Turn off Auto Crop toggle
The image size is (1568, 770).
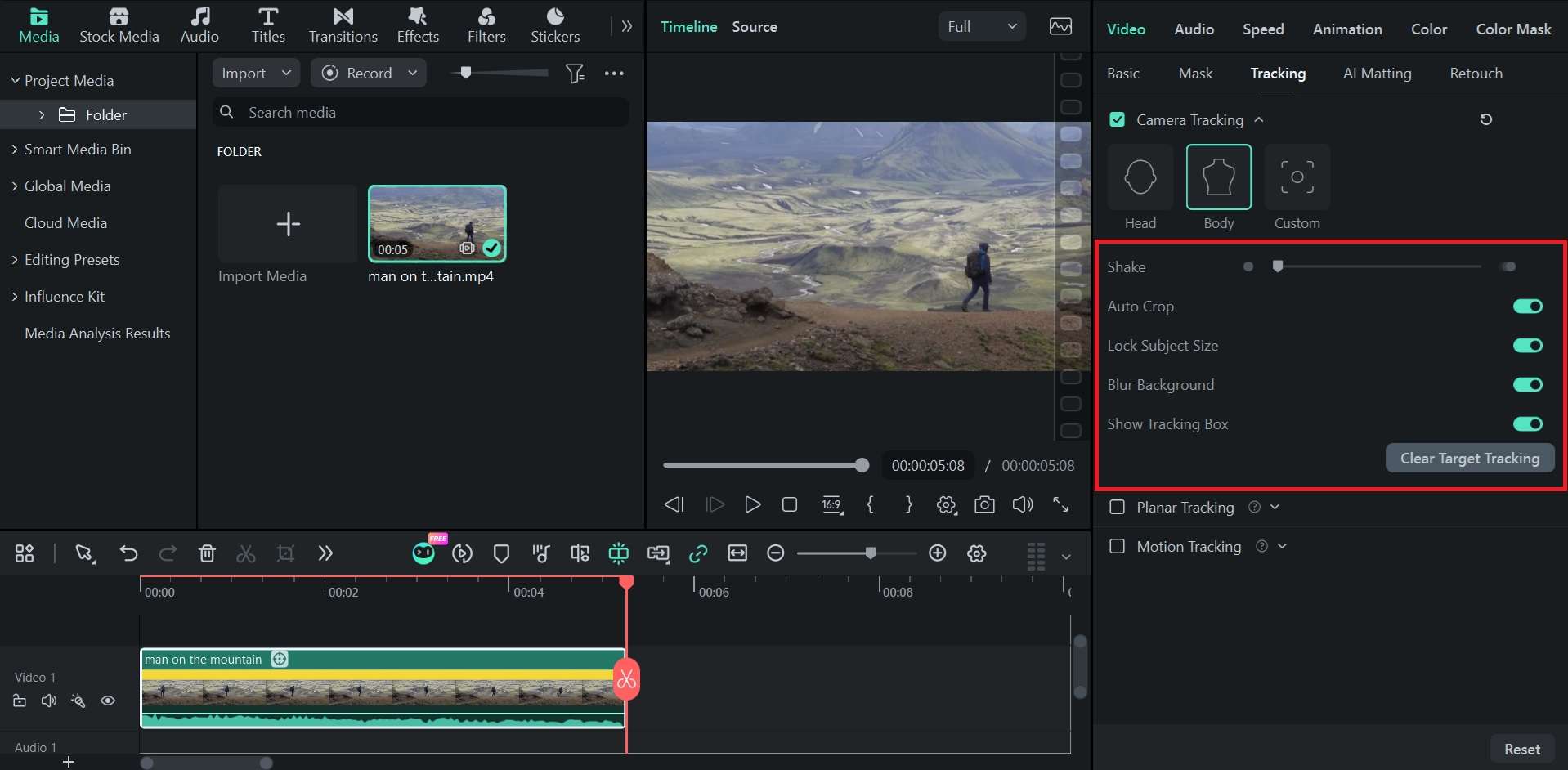tap(1527, 306)
